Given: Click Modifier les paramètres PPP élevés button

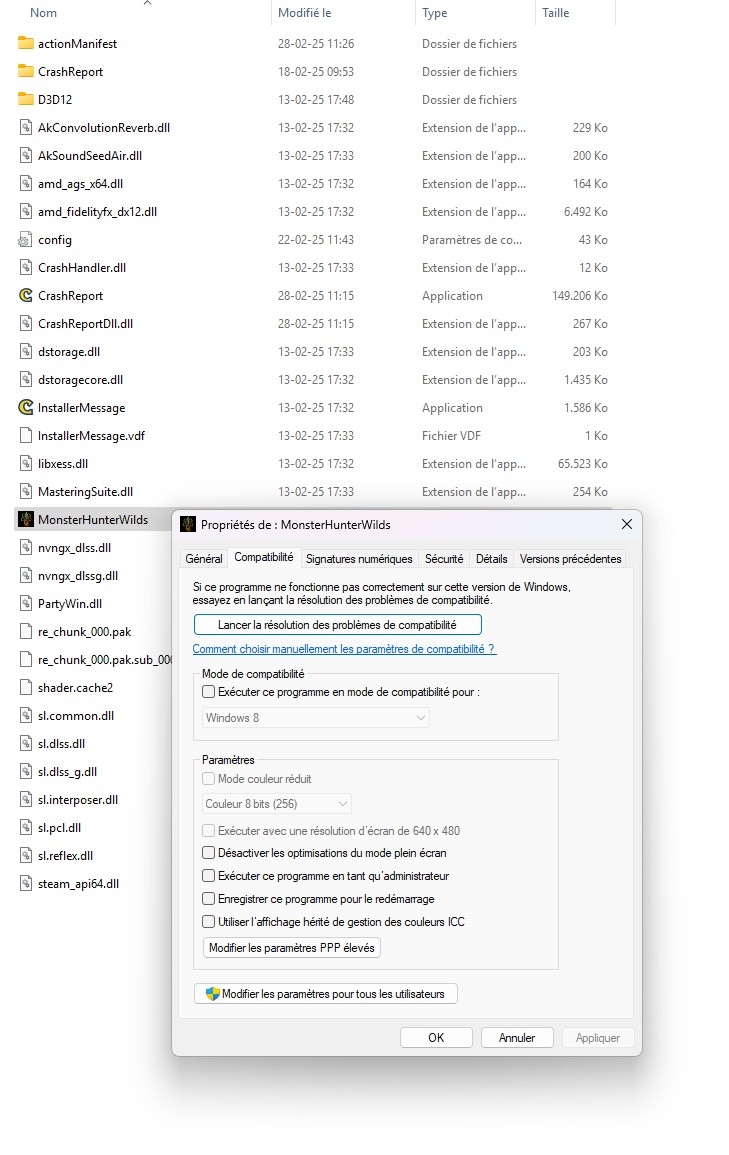Looking at the screenshot, I should point(292,948).
